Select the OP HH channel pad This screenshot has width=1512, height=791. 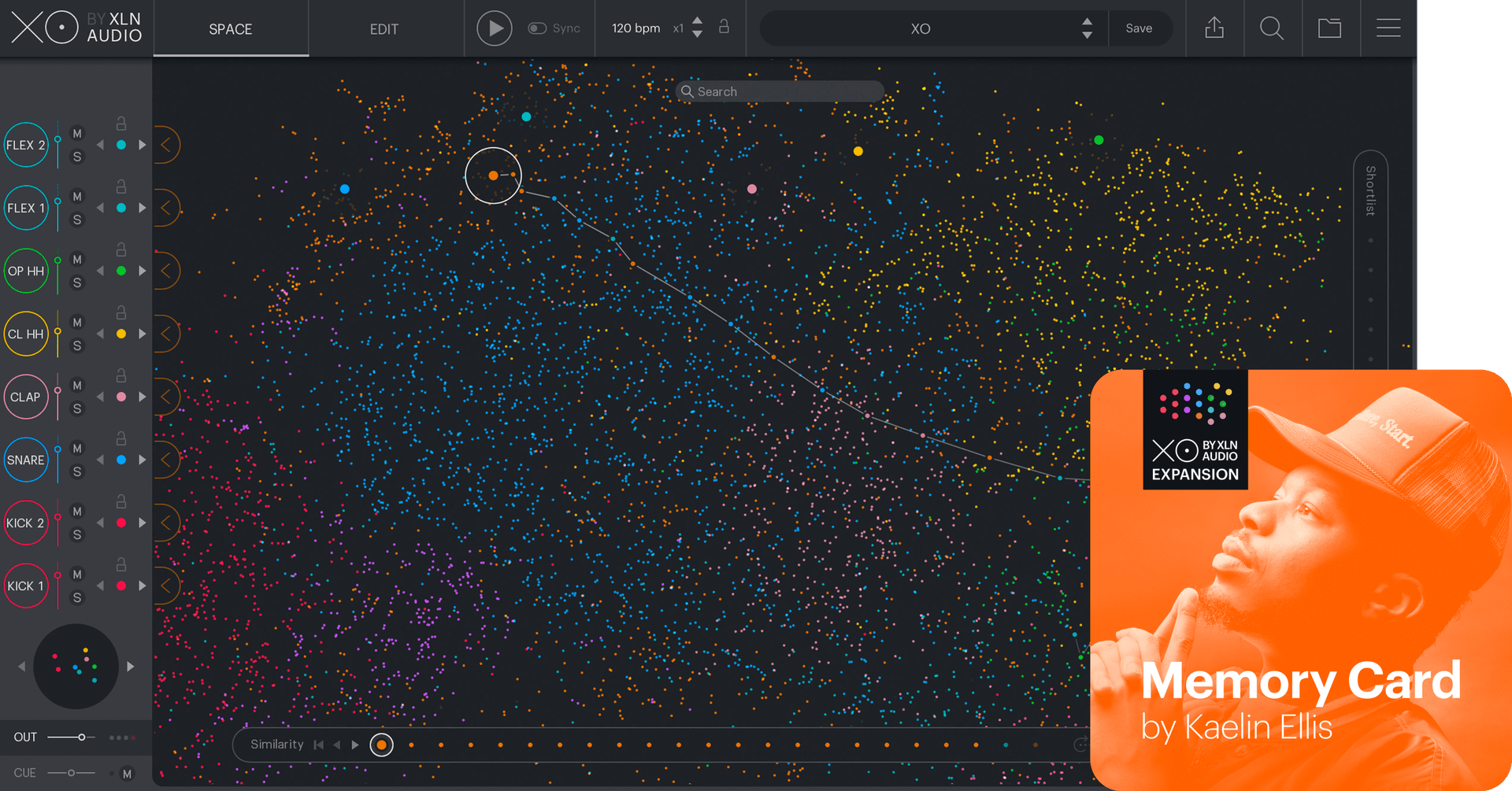point(26,271)
